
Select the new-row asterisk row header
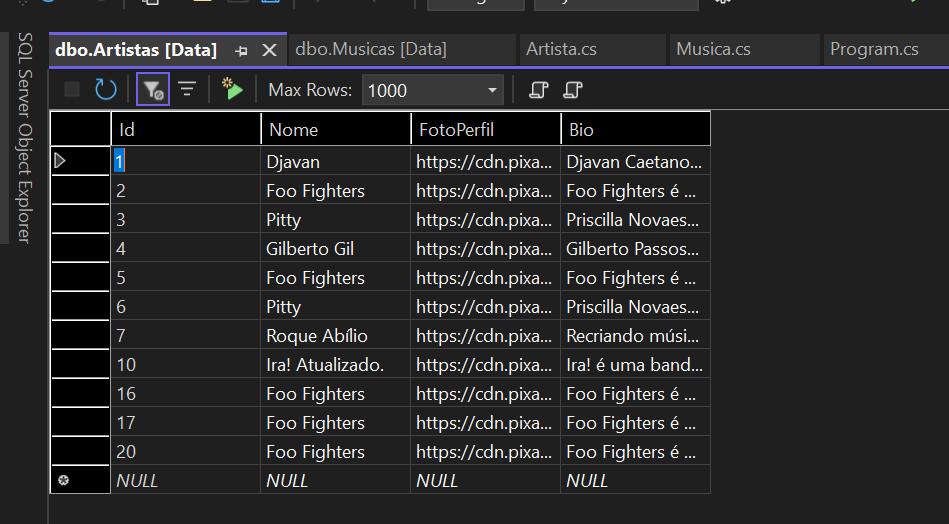pos(80,480)
